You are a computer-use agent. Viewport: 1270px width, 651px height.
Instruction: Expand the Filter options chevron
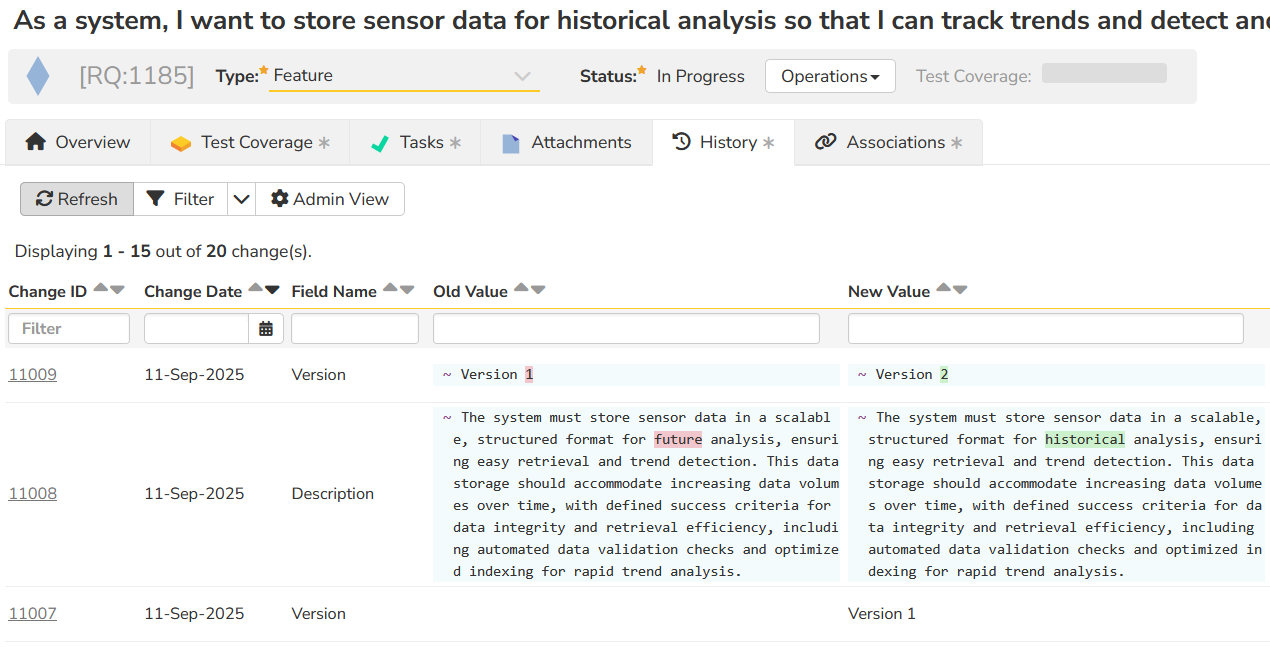pos(241,199)
